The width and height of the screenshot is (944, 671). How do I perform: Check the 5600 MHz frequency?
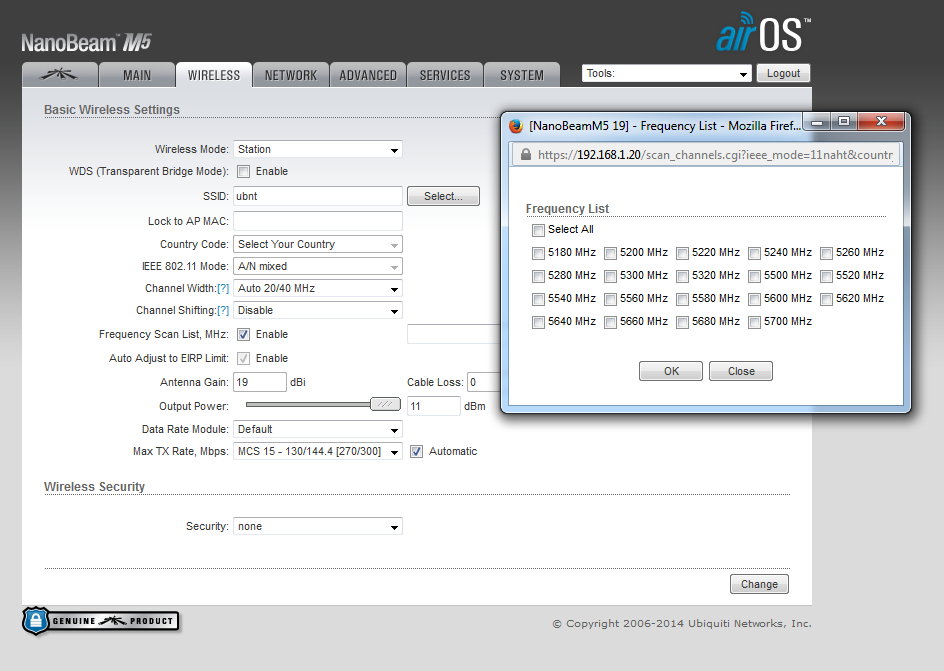(754, 299)
